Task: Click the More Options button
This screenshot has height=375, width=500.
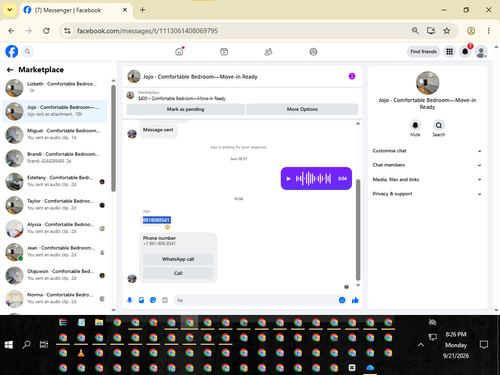Action: pos(302,109)
